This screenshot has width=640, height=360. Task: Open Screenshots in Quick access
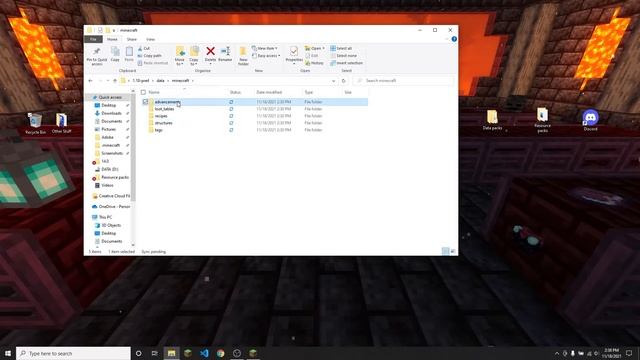(x=112, y=153)
